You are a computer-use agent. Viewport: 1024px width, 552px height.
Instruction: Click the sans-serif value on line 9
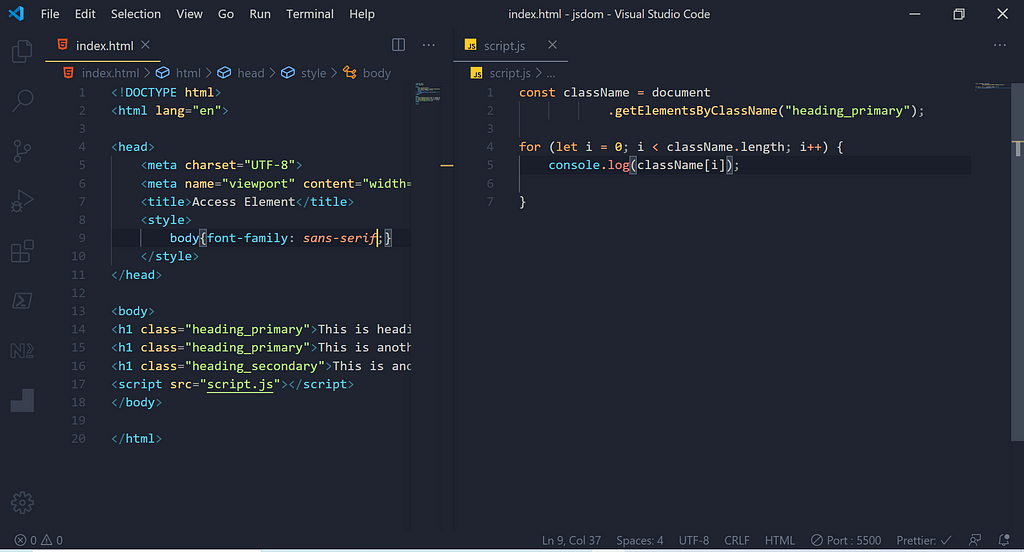[340, 238]
